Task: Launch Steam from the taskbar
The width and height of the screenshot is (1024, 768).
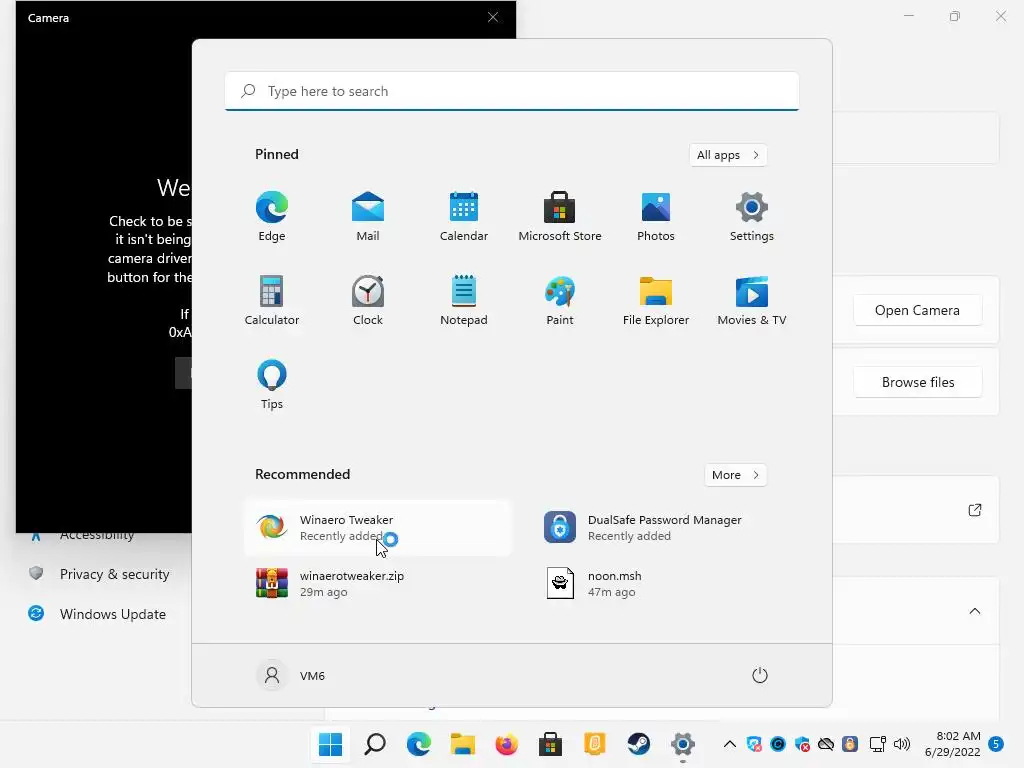Action: coord(639,744)
